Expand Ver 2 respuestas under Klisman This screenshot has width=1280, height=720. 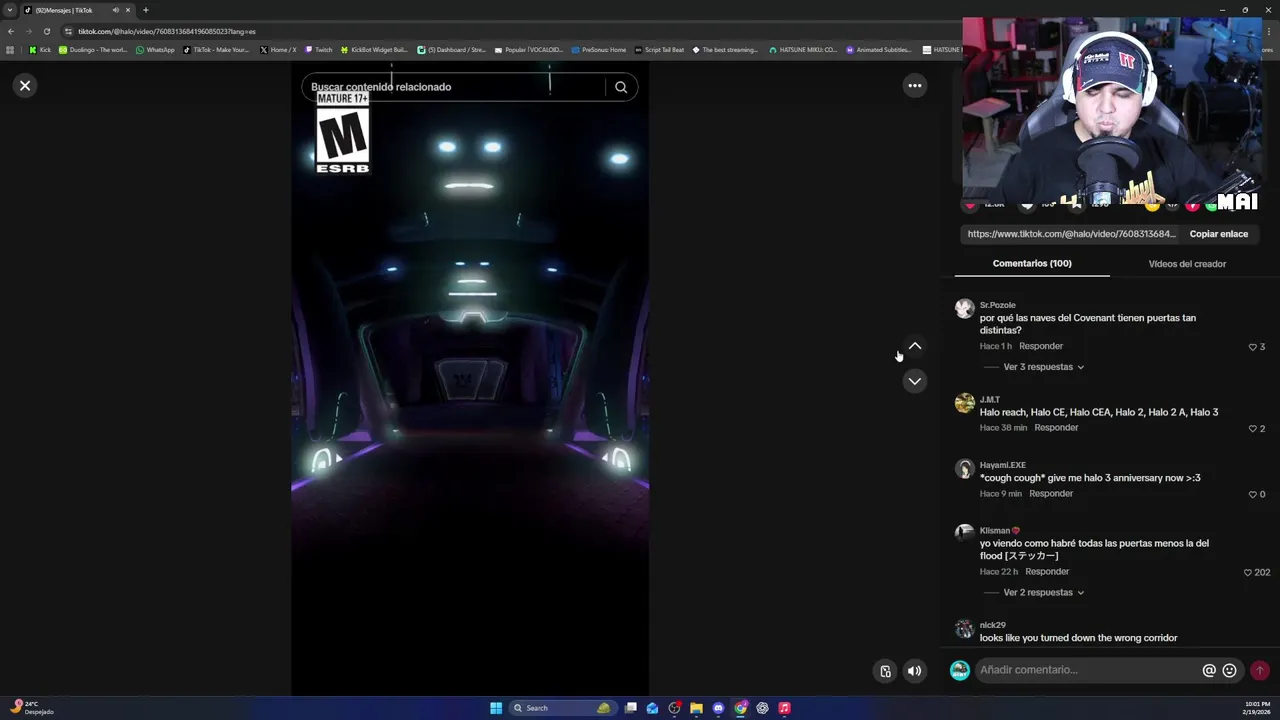coord(1043,593)
